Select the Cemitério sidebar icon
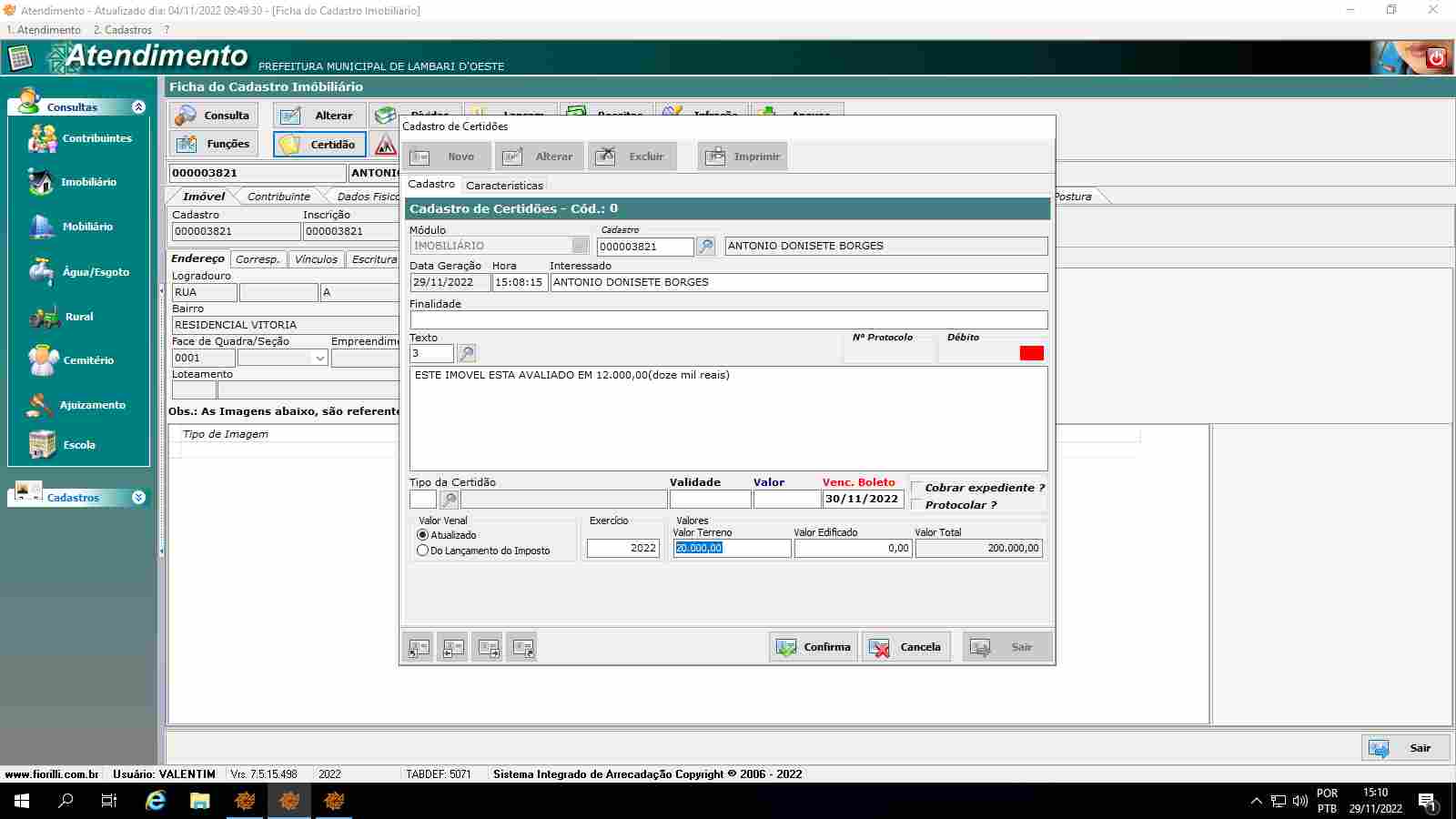Image resolution: width=1456 pixels, height=819 pixels. (x=42, y=360)
